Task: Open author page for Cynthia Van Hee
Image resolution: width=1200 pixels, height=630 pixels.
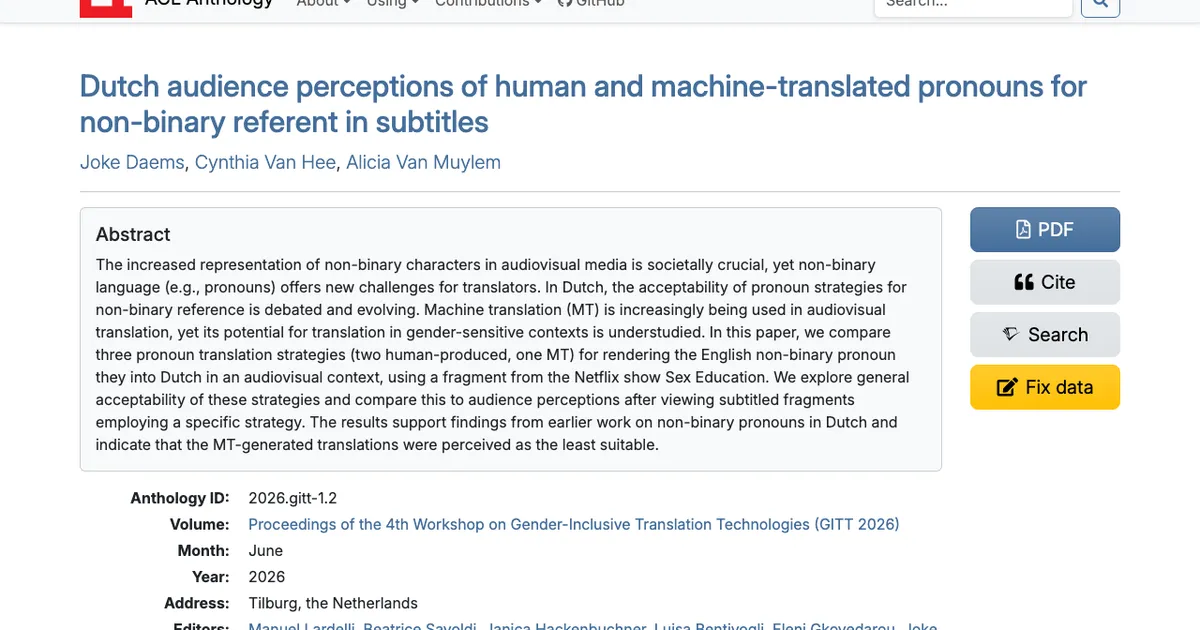Action: (x=265, y=162)
